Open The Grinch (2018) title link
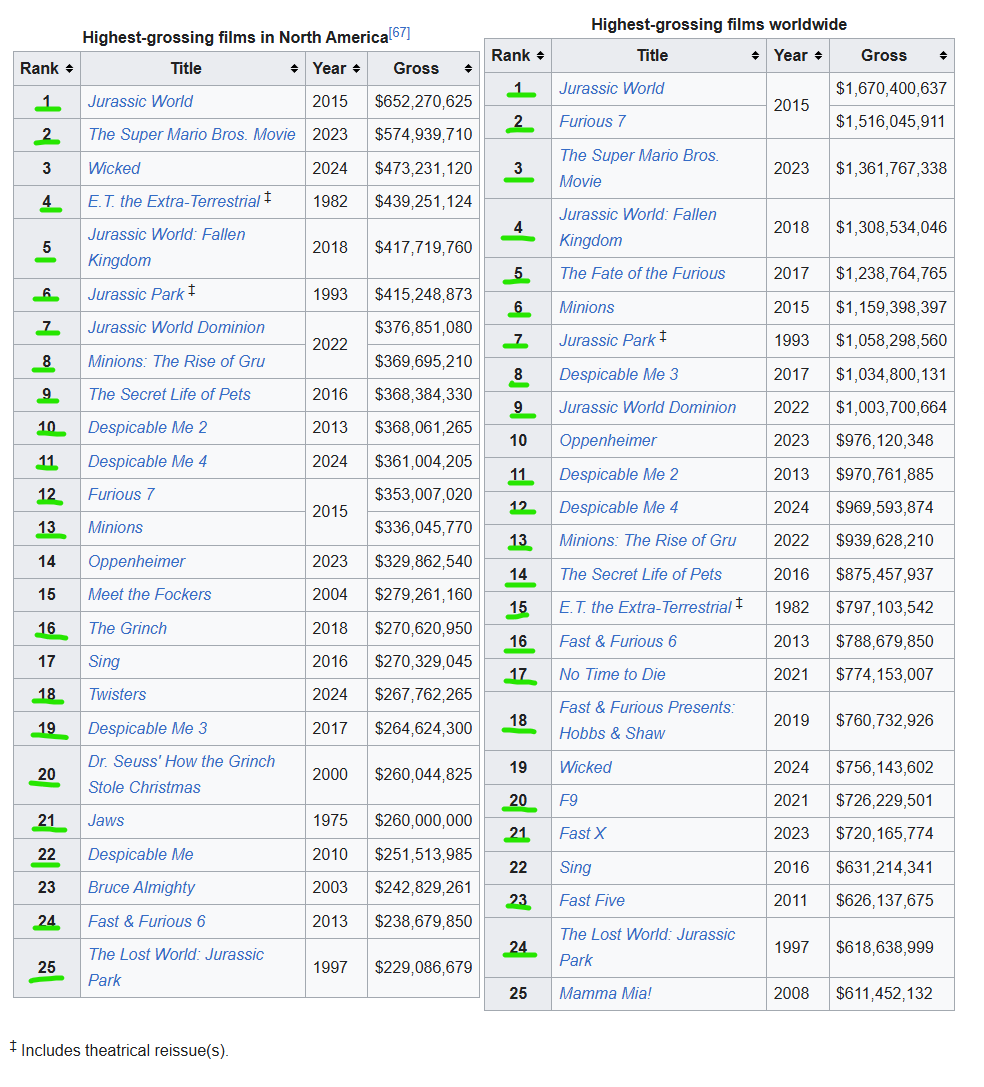The height and width of the screenshot is (1087, 984). click(x=128, y=629)
